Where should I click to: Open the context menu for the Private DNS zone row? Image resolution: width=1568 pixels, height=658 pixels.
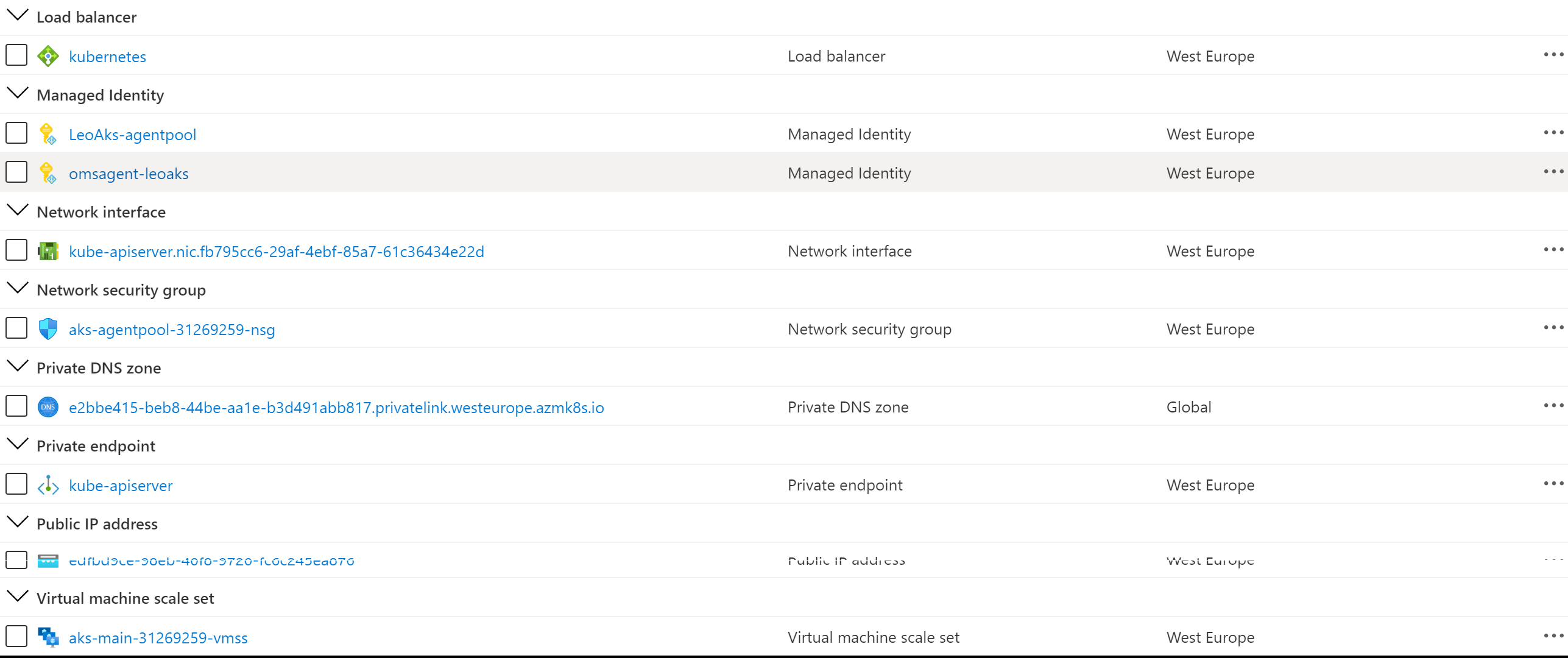(1553, 406)
